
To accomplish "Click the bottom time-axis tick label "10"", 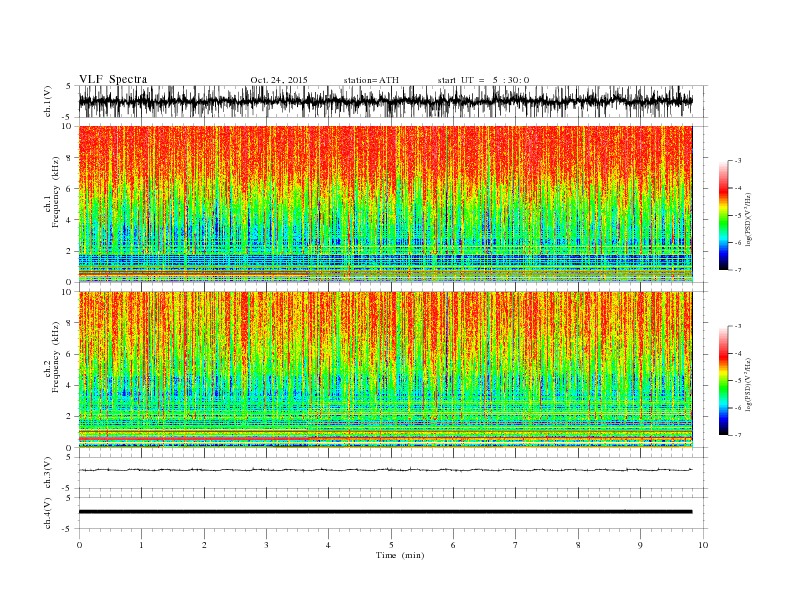I will 703,545.
